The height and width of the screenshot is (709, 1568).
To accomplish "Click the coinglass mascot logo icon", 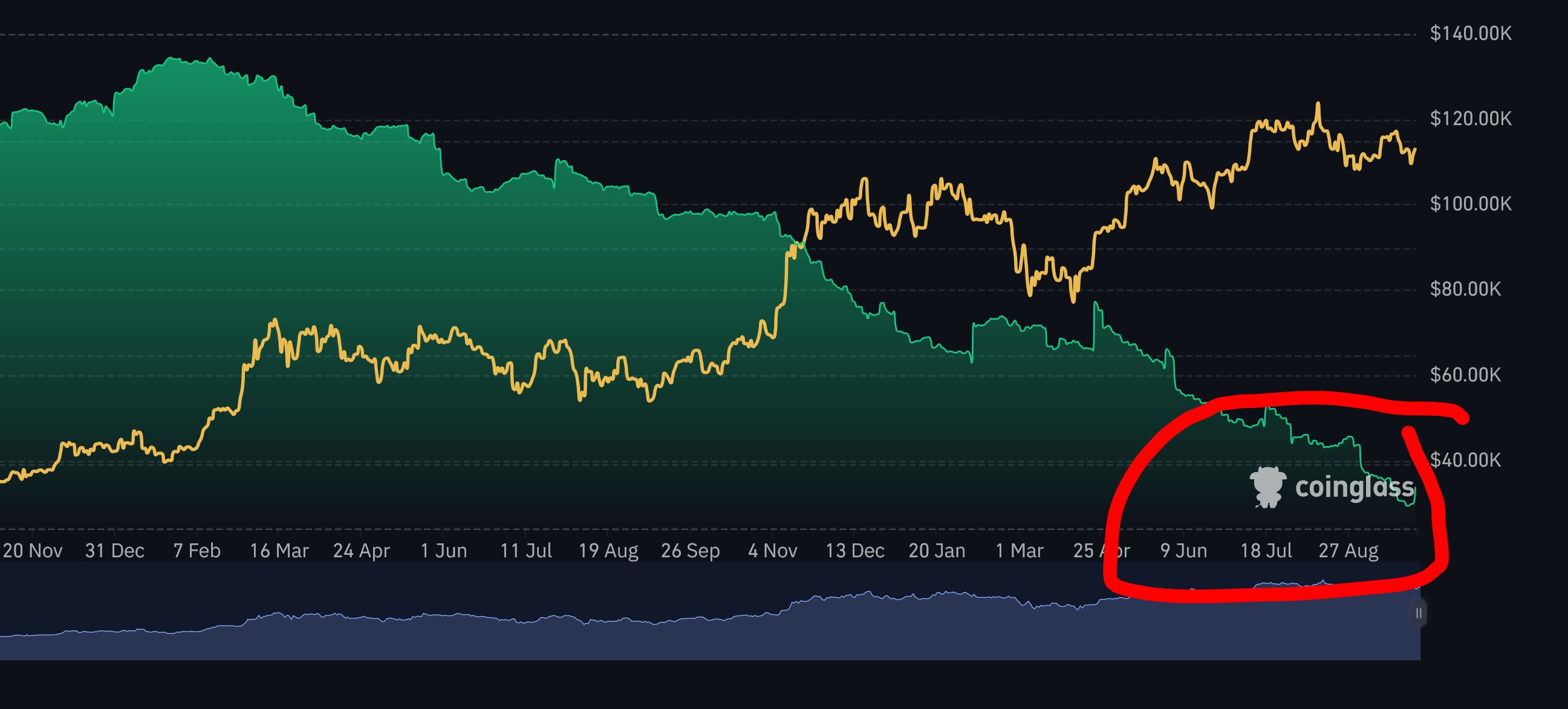I will (1267, 487).
